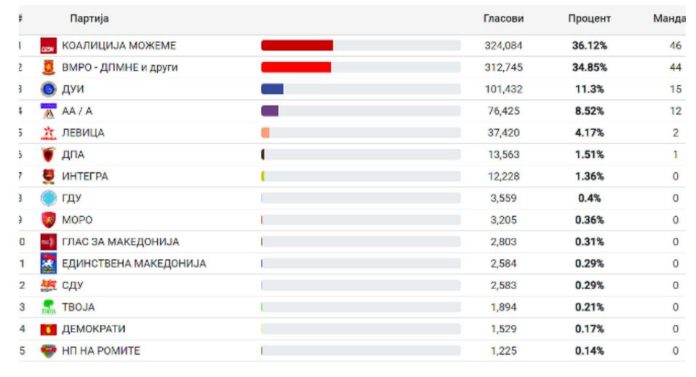The height and width of the screenshot is (377, 696).
Task: Select the ИНТЕГРА party name
Action: coord(85,176)
